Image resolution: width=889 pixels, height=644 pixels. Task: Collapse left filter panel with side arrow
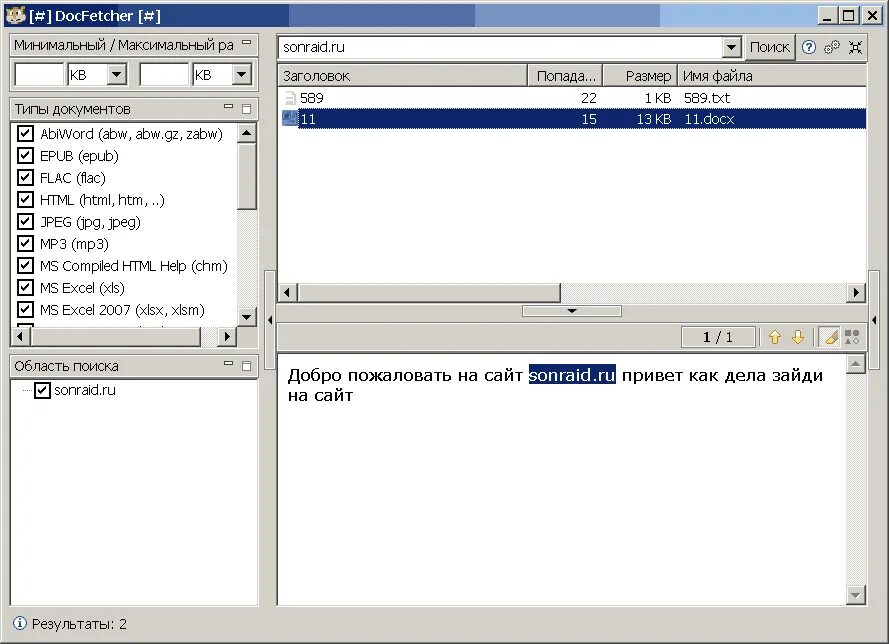click(x=270, y=320)
